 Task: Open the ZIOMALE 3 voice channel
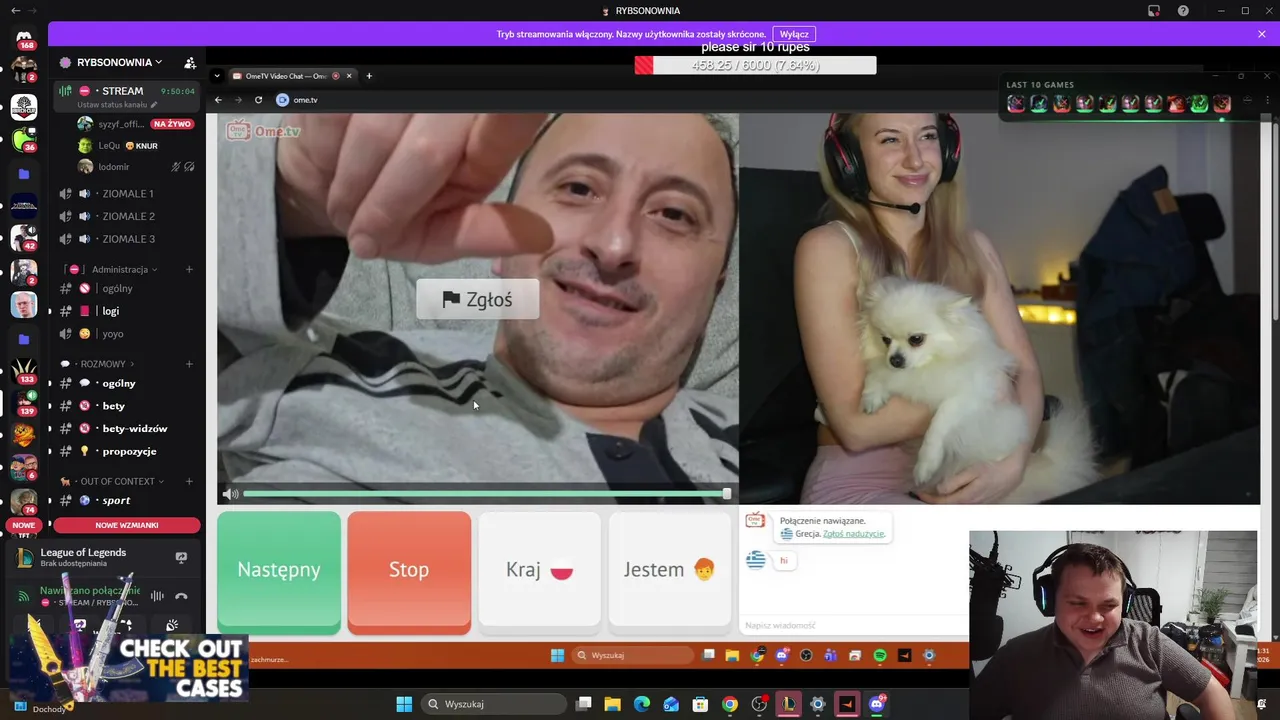[x=128, y=239]
